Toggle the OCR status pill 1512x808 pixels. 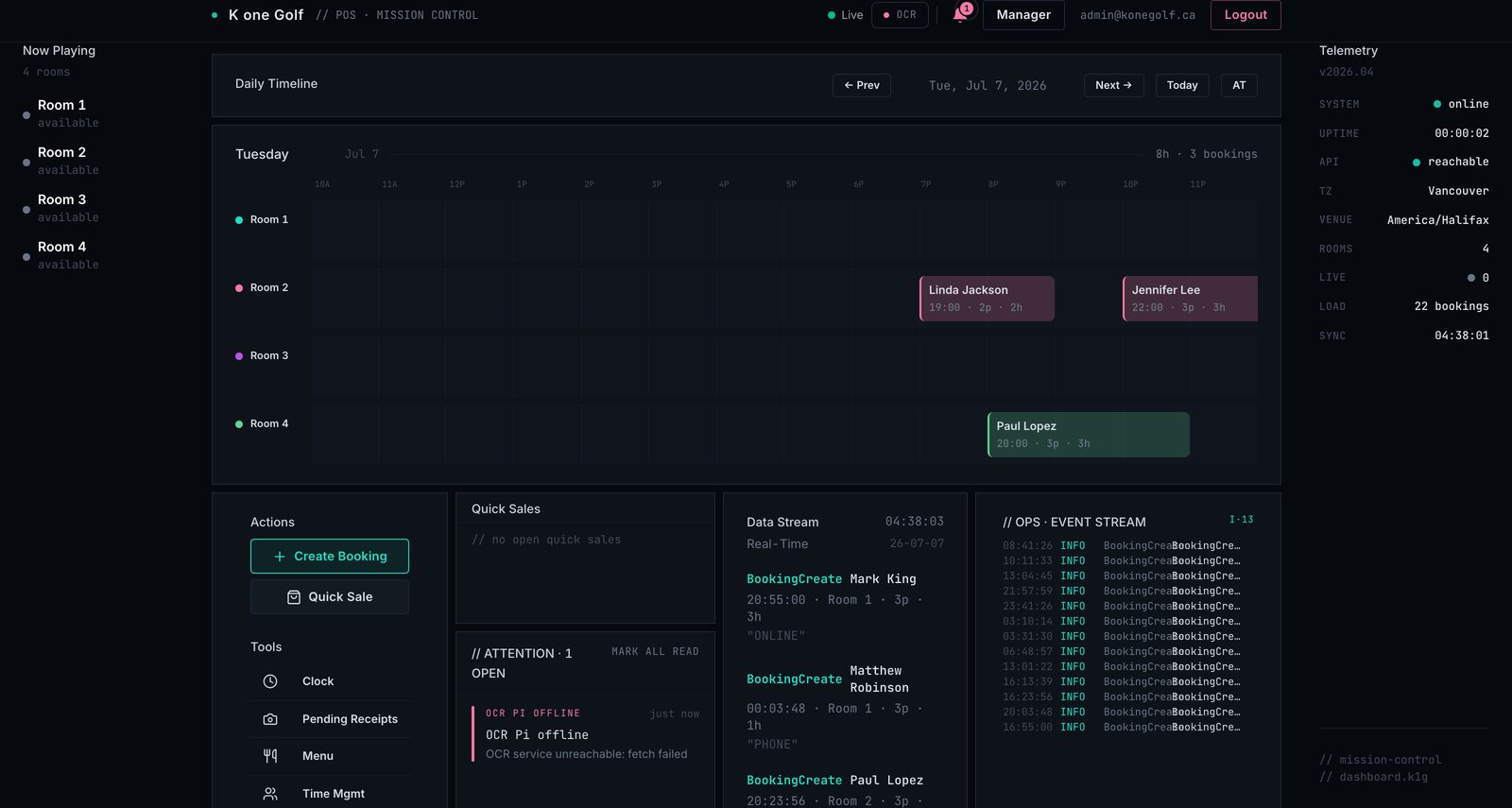900,15
